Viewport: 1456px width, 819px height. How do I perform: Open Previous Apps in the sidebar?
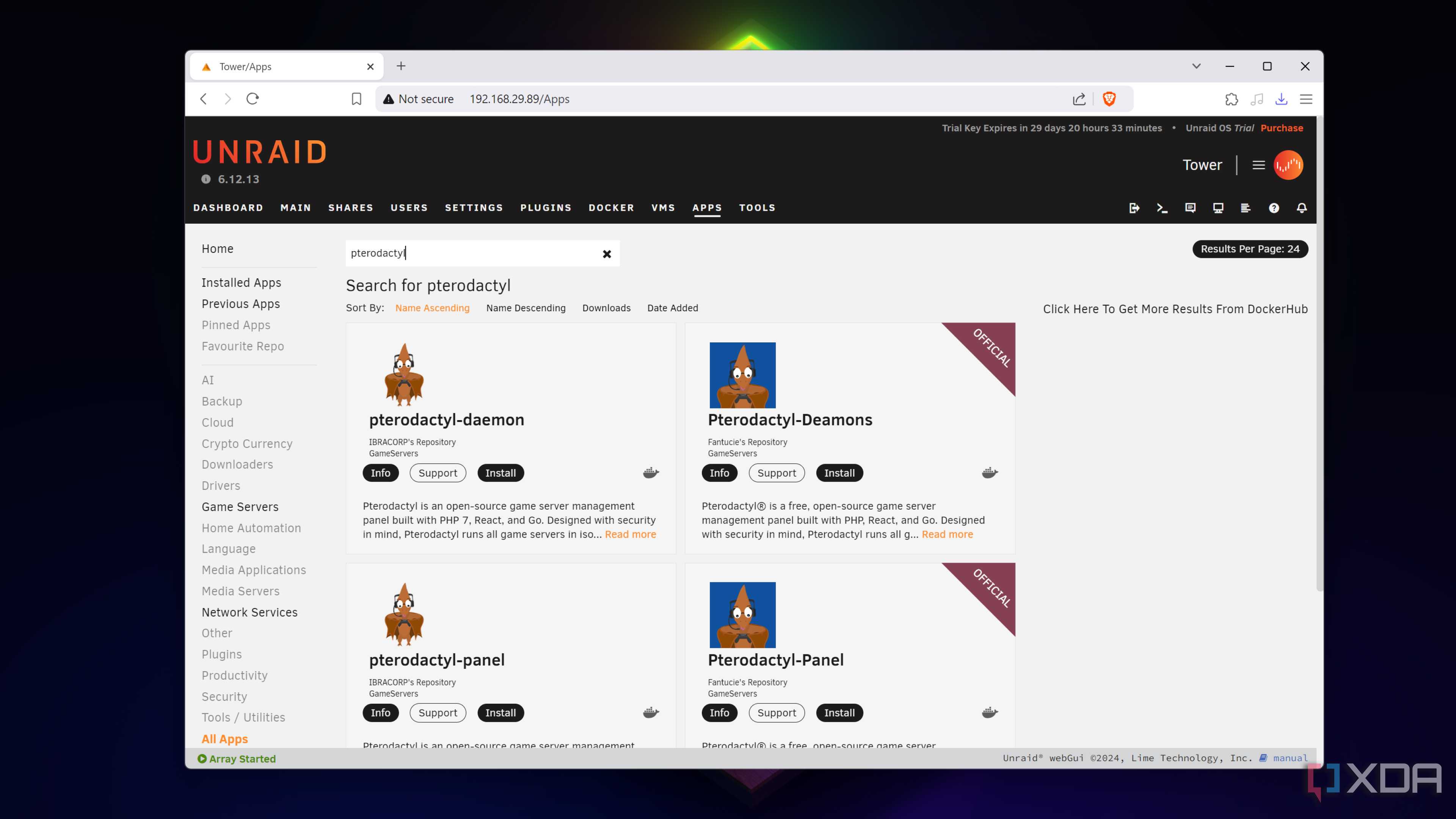(x=240, y=303)
